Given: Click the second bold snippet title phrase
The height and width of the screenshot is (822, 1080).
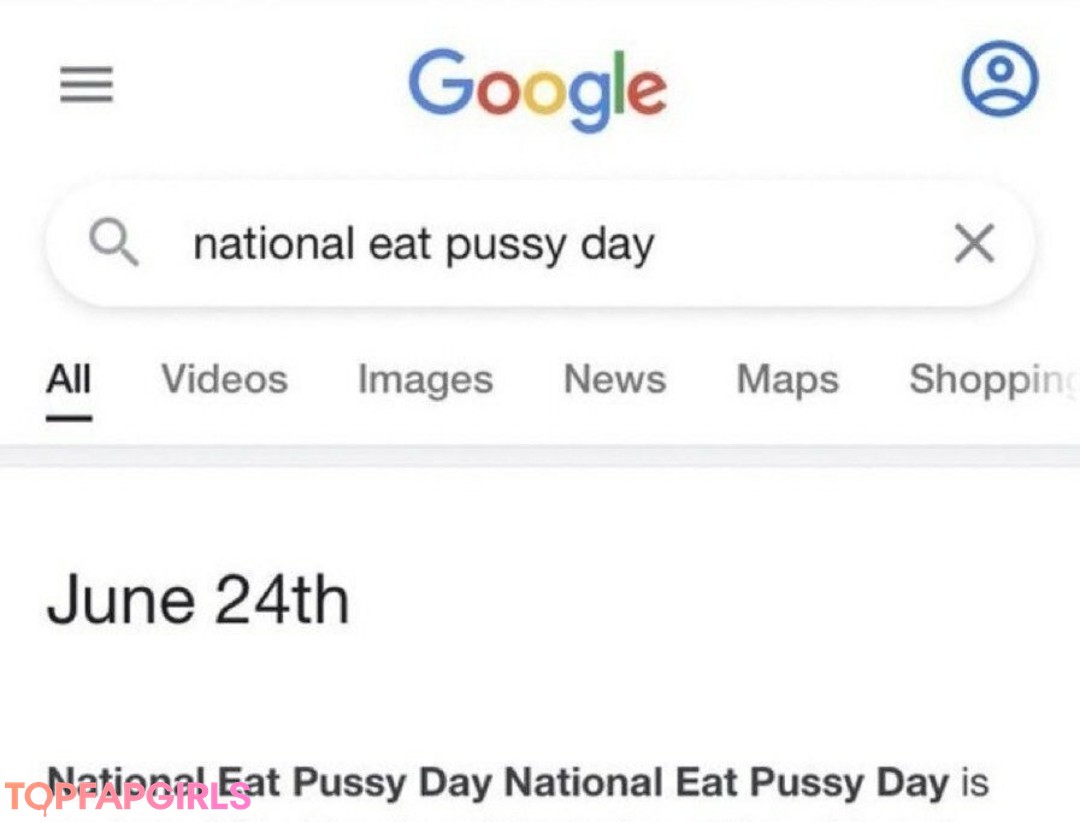Looking at the screenshot, I should [x=727, y=782].
